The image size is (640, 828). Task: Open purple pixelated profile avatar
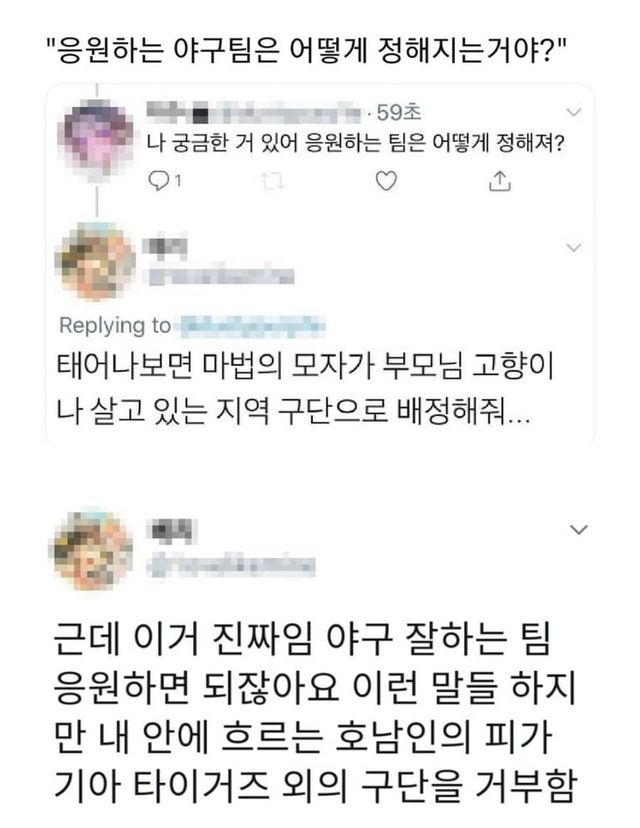[96, 138]
